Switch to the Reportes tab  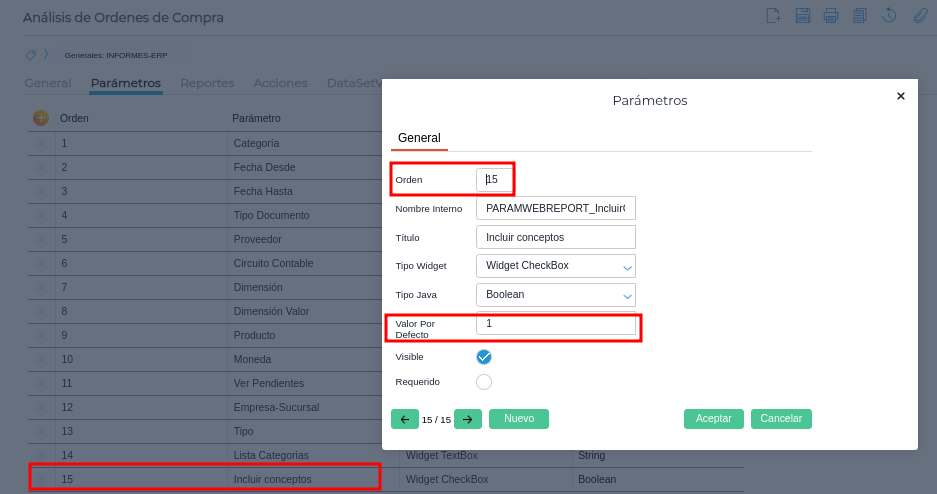point(207,83)
